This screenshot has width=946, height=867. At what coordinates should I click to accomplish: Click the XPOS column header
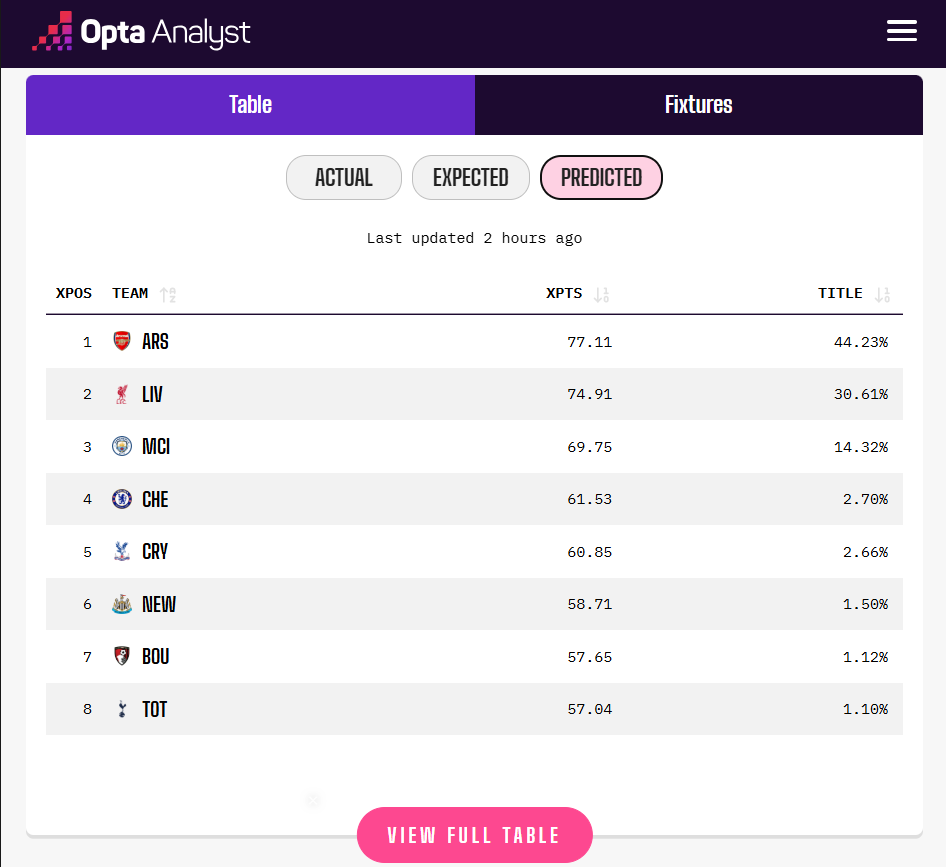(74, 294)
